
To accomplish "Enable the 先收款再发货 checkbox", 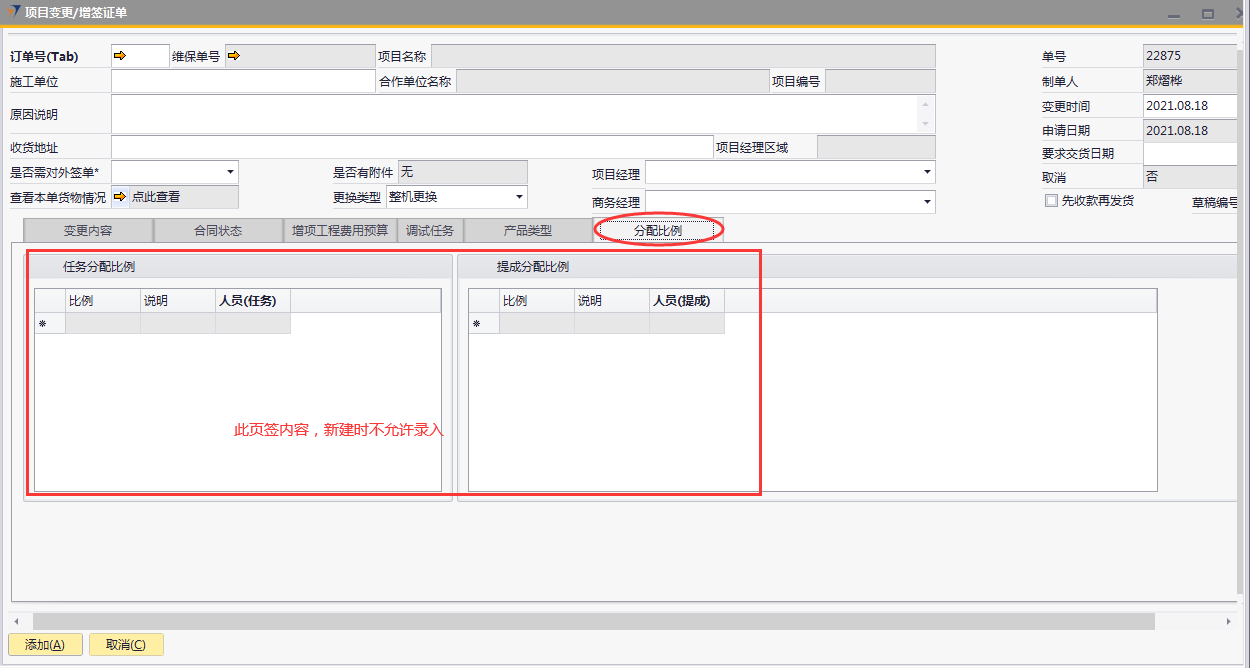I will pyautogui.click(x=1051, y=200).
